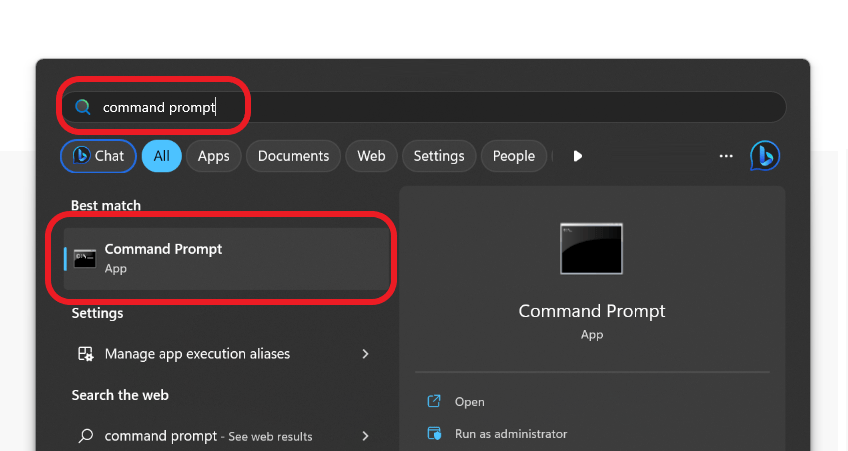Show more filters with the play arrow
The height and width of the screenshot is (451, 848).
point(578,156)
